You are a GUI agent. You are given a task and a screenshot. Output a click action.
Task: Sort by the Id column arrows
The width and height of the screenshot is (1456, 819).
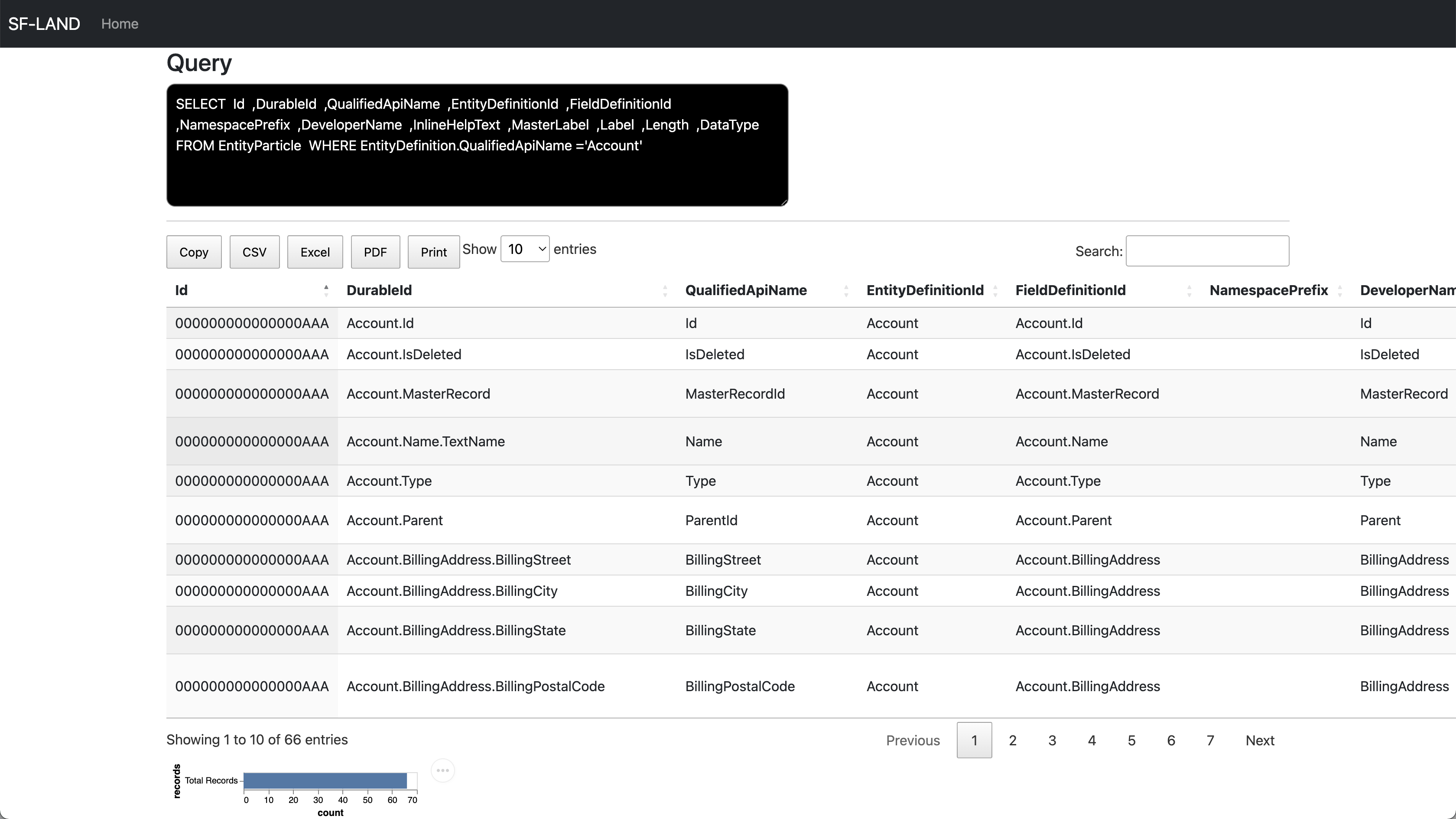click(325, 290)
